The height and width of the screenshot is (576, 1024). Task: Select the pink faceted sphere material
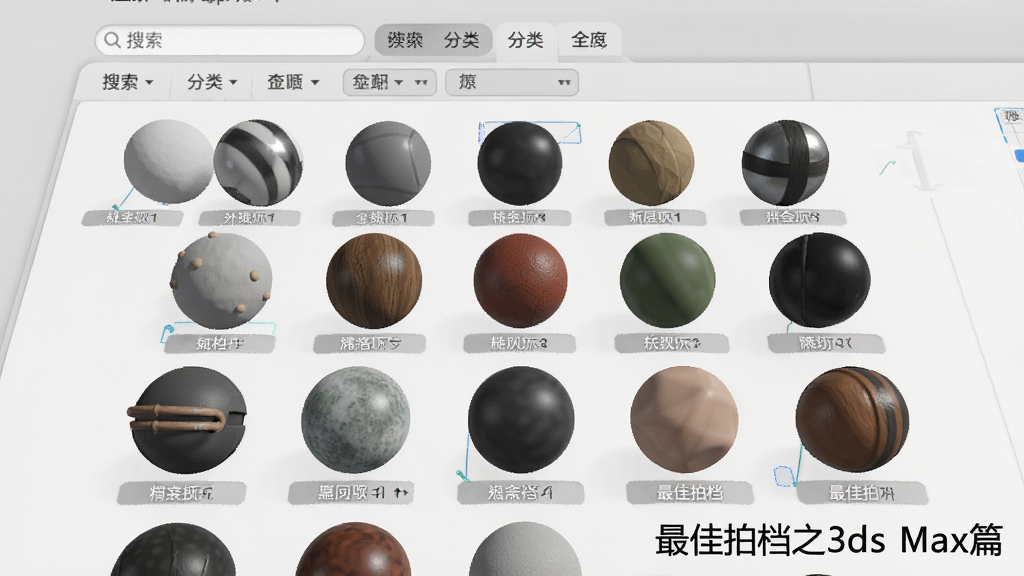(684, 420)
